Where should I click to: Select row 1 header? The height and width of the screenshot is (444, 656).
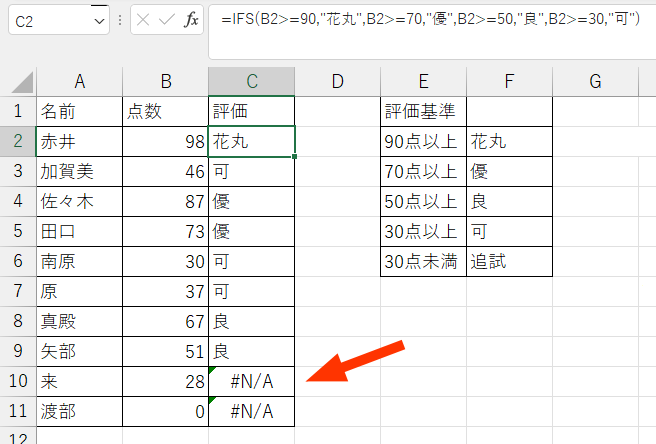tap(18, 111)
